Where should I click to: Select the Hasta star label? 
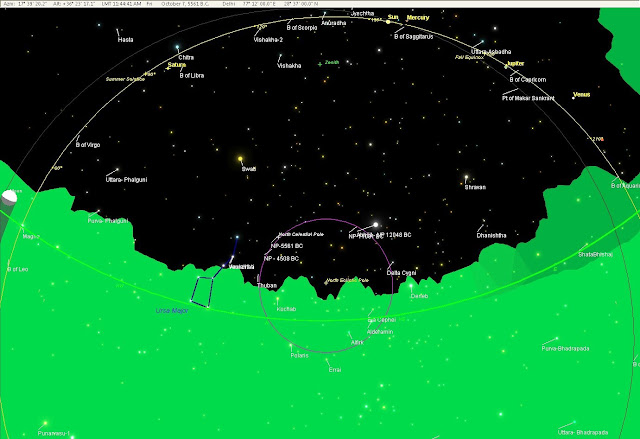click(x=125, y=40)
